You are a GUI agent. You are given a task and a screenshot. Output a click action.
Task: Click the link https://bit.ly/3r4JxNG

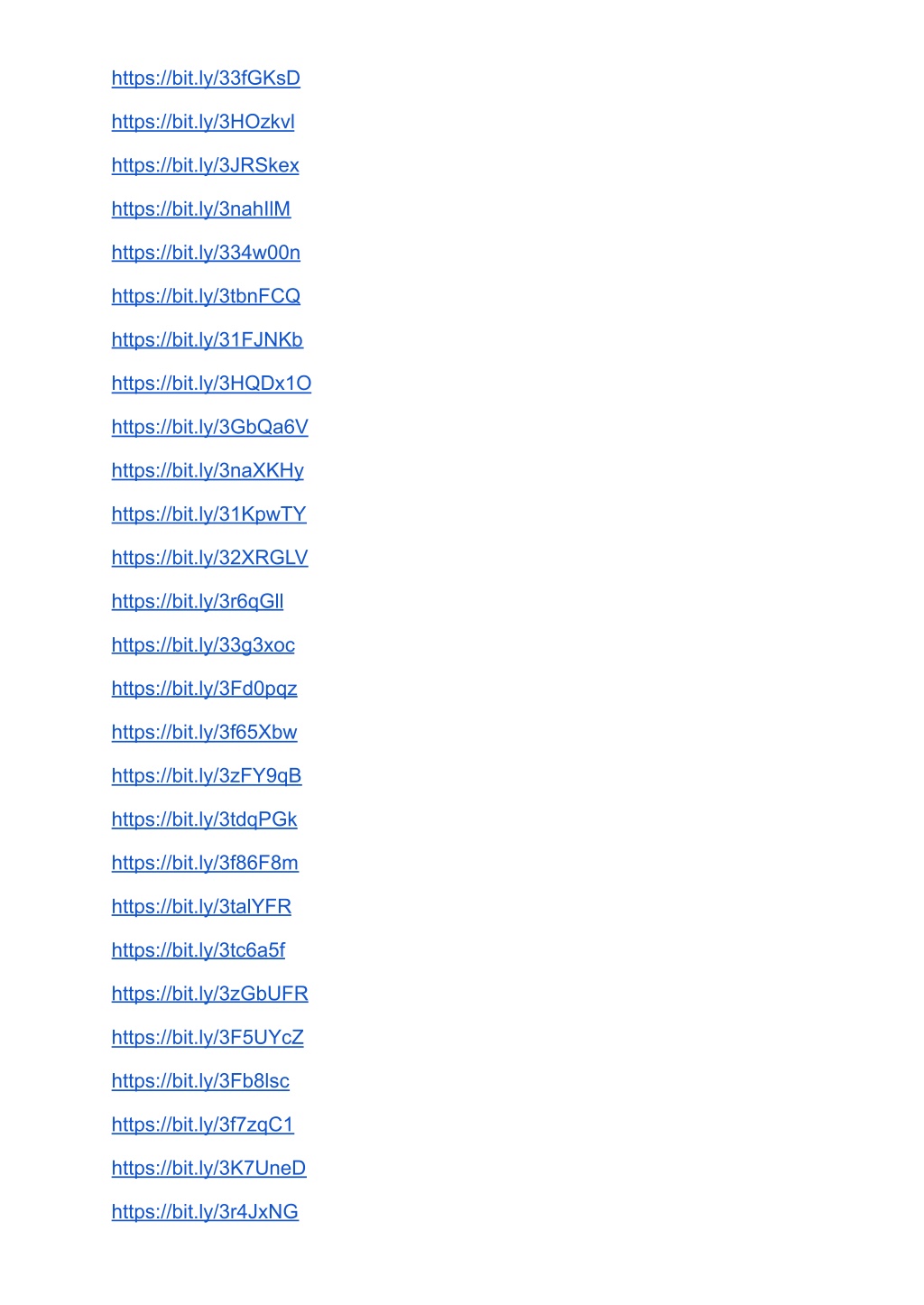(205, 1212)
